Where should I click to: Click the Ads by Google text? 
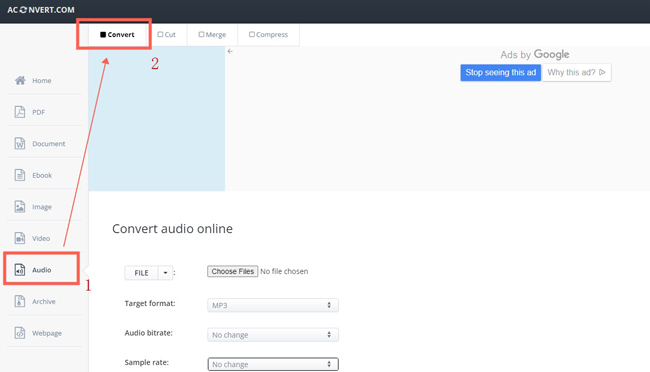[534, 54]
